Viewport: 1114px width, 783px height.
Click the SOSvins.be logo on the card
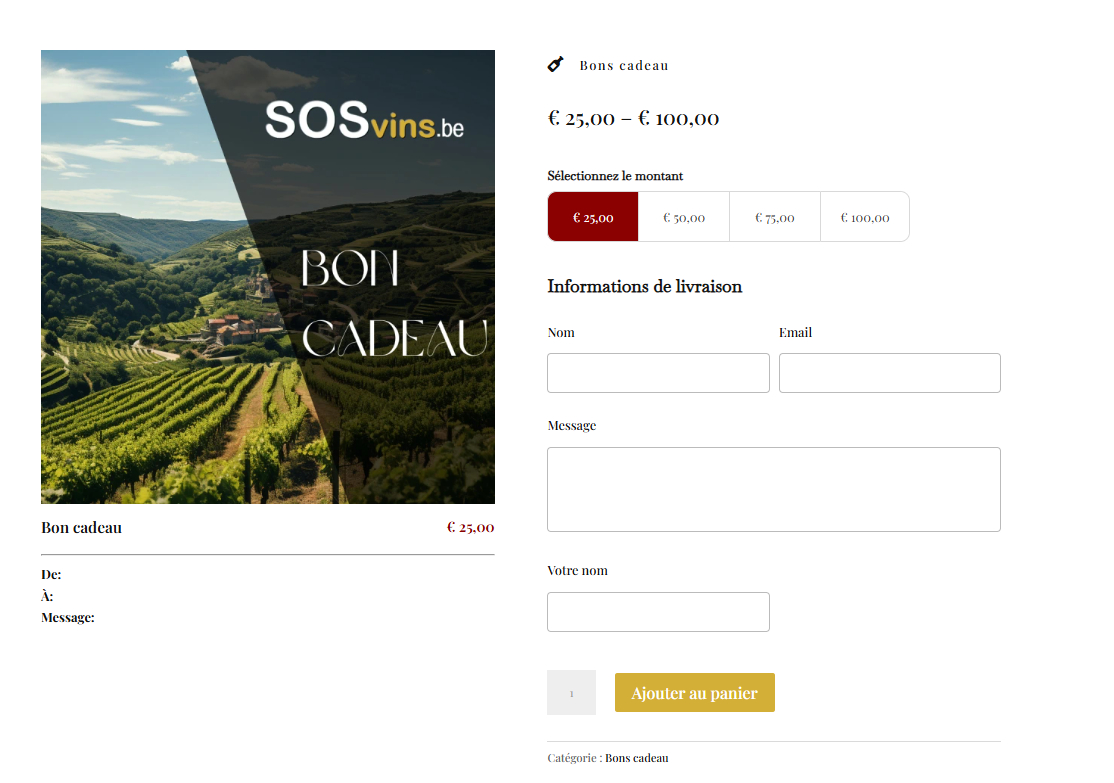pos(364,120)
